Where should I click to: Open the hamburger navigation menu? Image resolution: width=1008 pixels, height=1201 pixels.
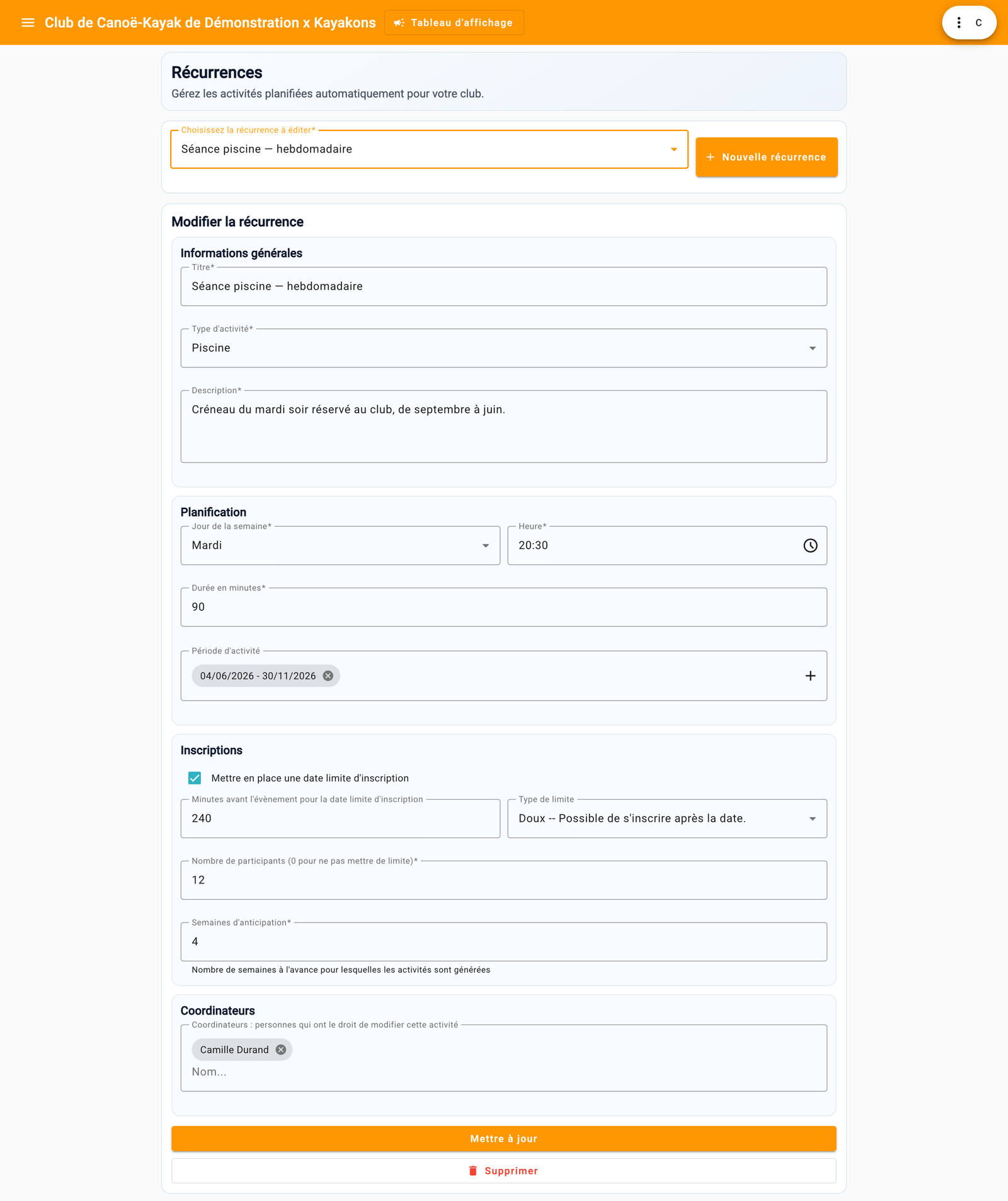(x=28, y=23)
